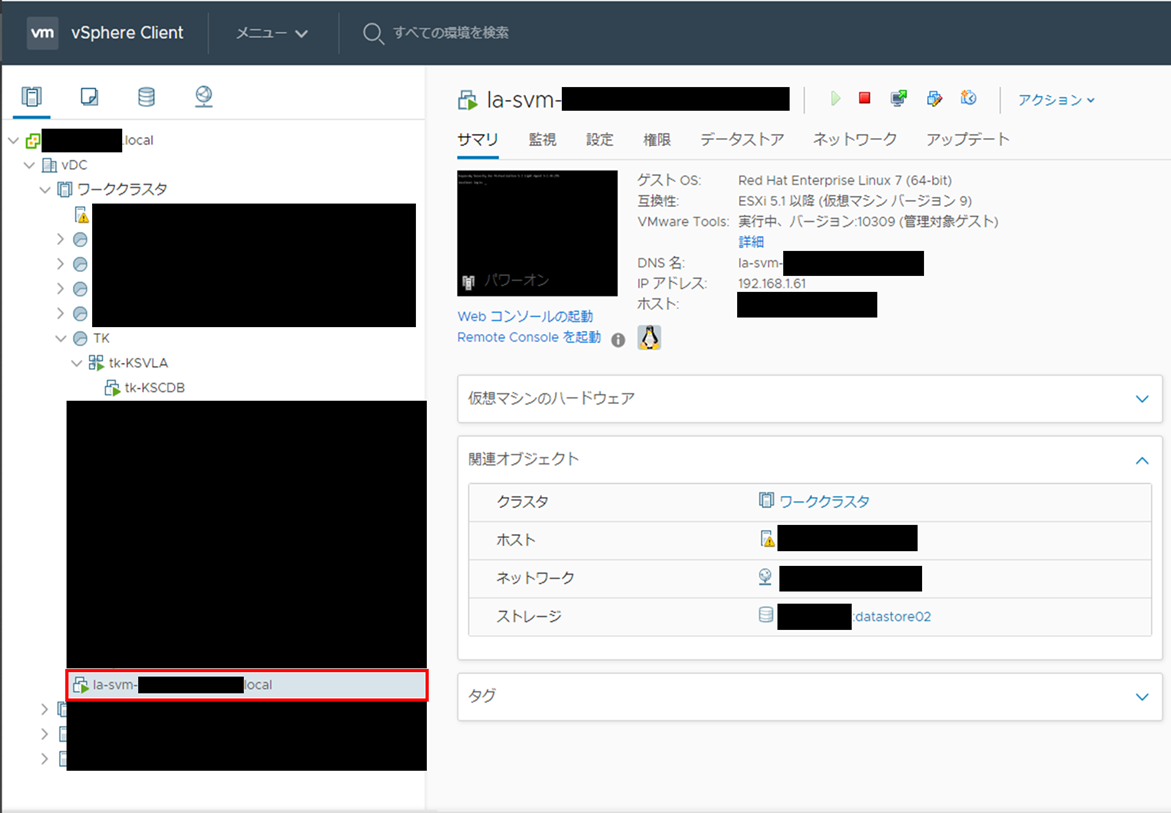Click the vm logo icon
1171x813 pixels.
point(43,33)
